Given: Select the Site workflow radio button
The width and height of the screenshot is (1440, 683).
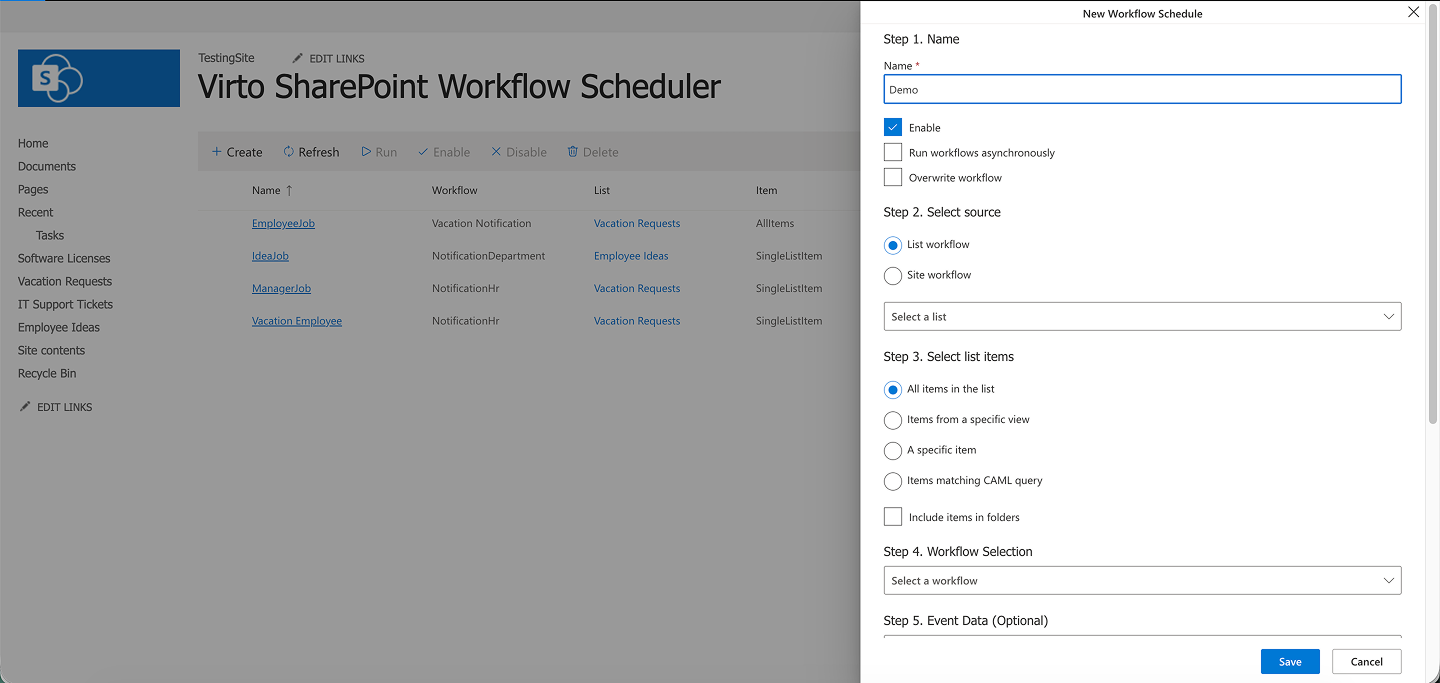Looking at the screenshot, I should [x=893, y=275].
